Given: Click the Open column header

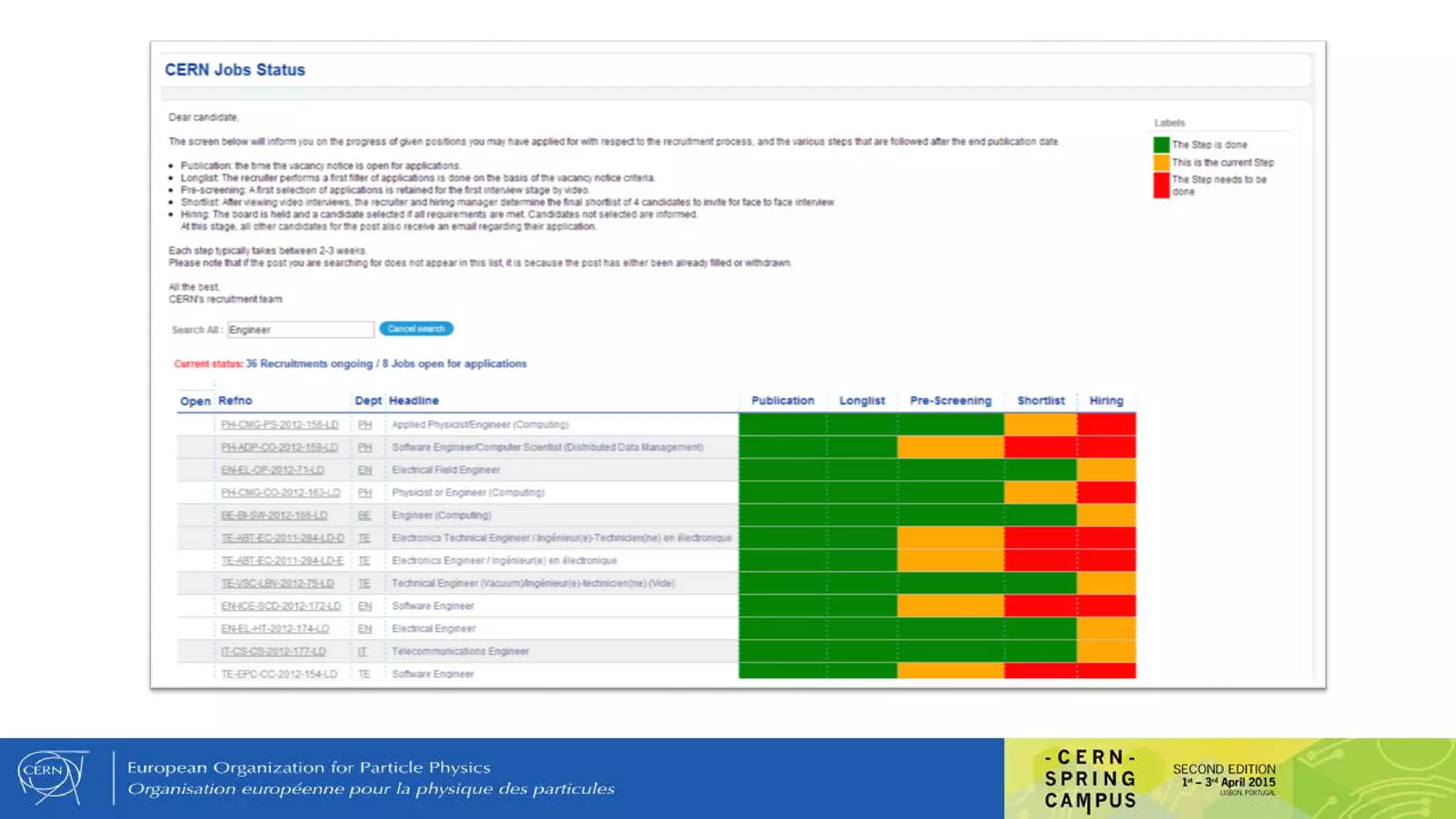Looking at the screenshot, I should 195,402.
